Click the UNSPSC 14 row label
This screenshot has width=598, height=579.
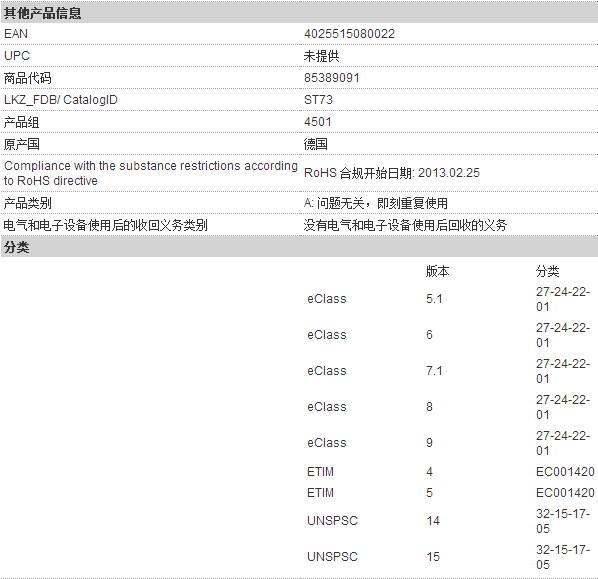(x=332, y=521)
